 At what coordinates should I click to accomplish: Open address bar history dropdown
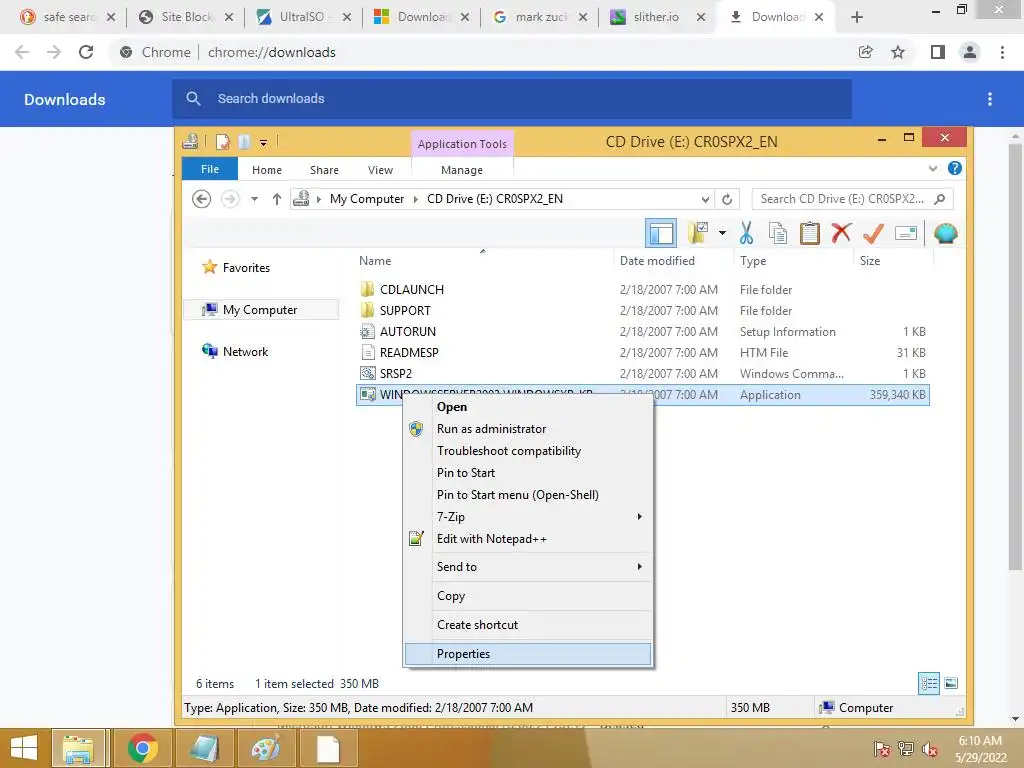705,199
